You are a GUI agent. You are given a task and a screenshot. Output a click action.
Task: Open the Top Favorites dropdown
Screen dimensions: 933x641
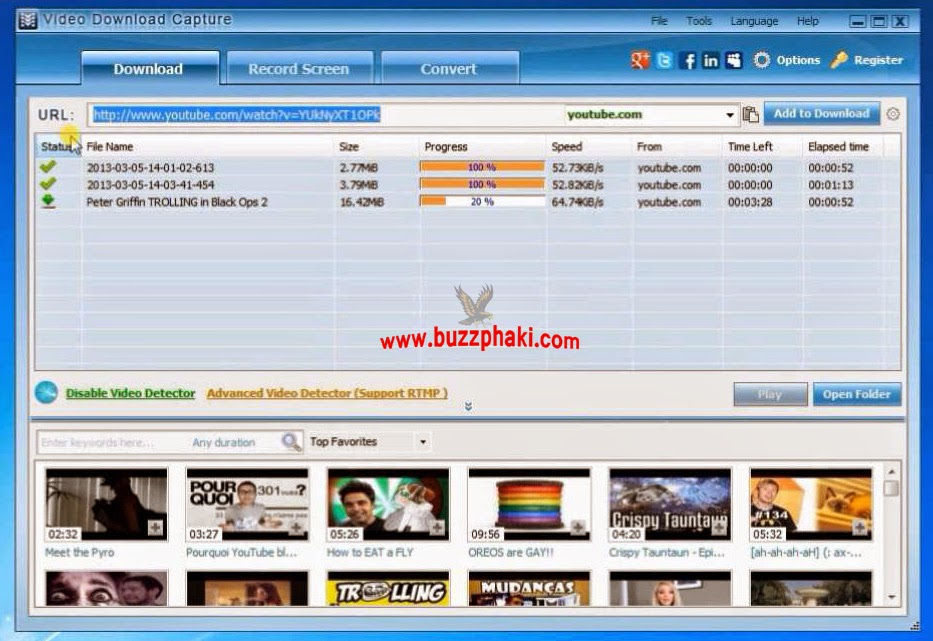pos(423,442)
